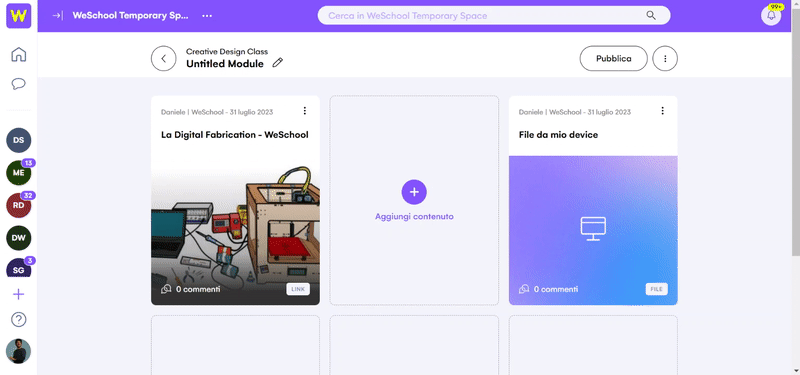This screenshot has width=800, height=375.
Task: Click the 3D printer thumbnail image
Action: pyautogui.click(x=235, y=230)
